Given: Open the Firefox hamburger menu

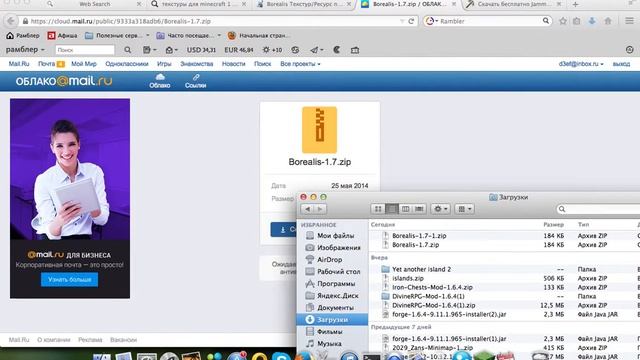Looking at the screenshot, I should click(629, 21).
